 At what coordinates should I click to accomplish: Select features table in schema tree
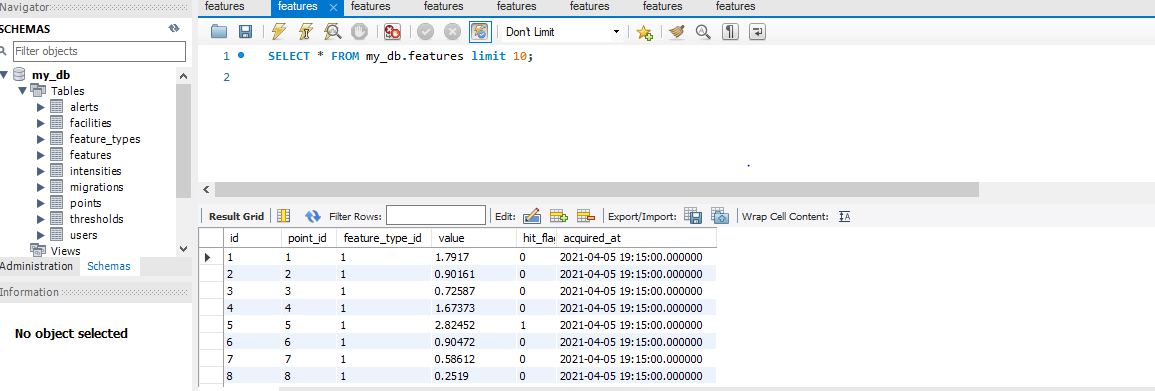click(x=91, y=155)
